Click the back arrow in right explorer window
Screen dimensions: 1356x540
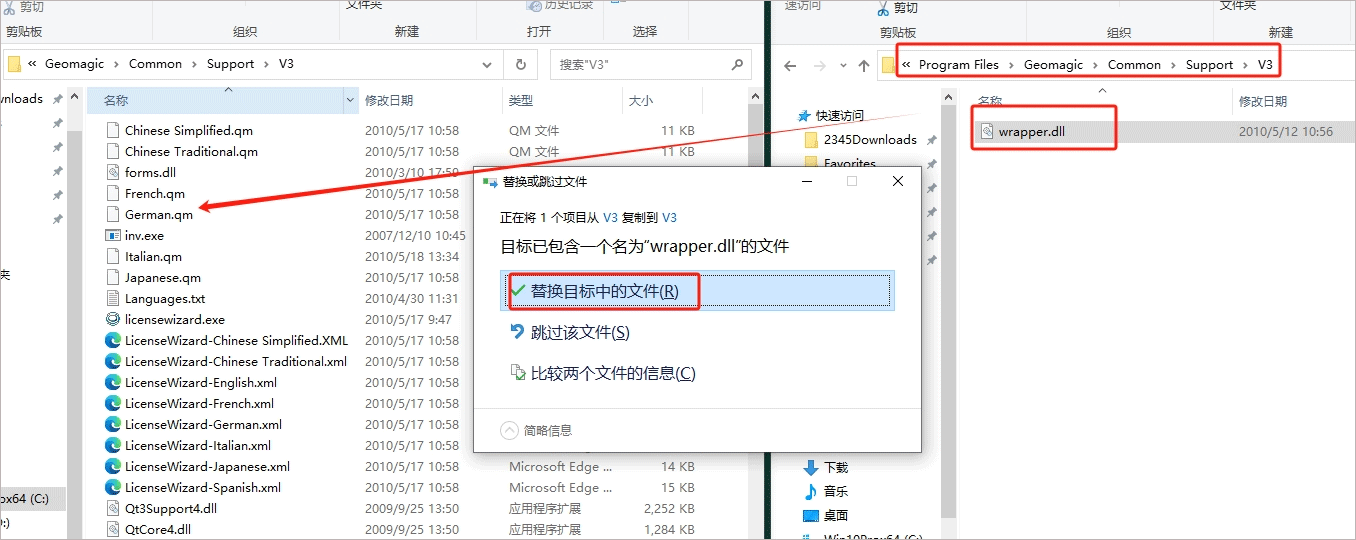coord(790,65)
